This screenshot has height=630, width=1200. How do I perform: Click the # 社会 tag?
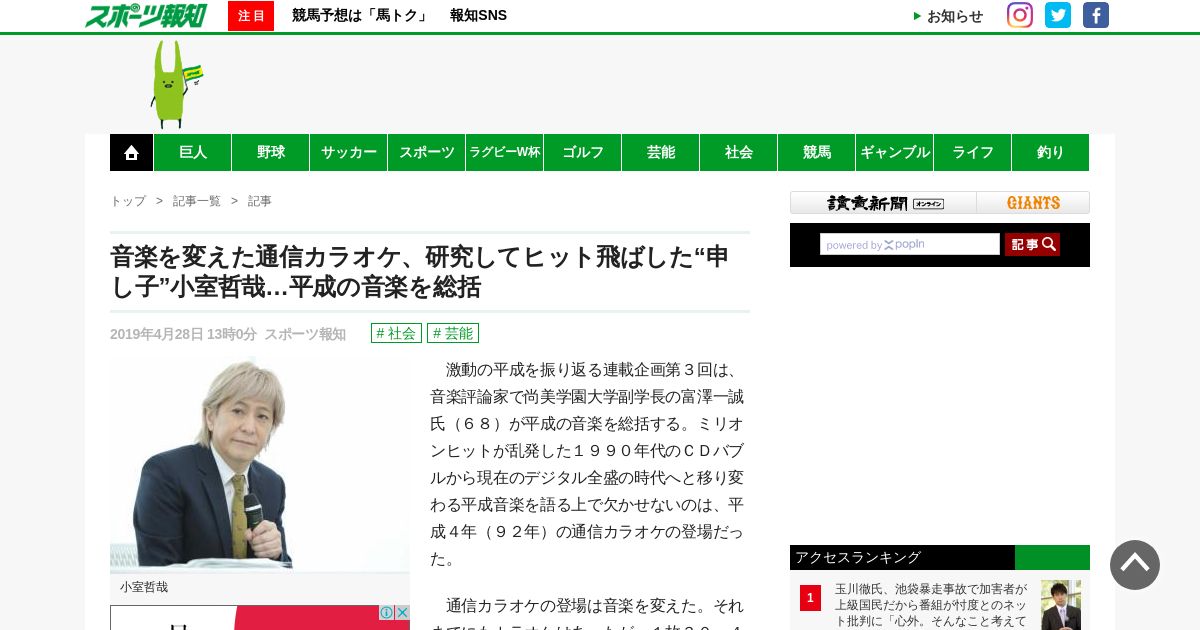click(x=396, y=333)
